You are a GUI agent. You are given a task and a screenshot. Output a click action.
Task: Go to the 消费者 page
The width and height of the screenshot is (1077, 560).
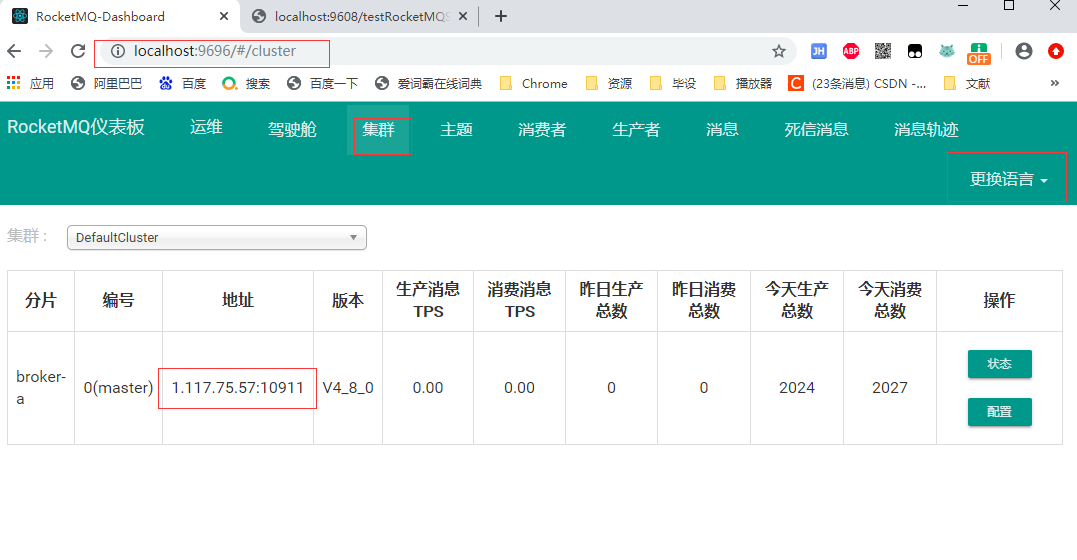click(542, 129)
